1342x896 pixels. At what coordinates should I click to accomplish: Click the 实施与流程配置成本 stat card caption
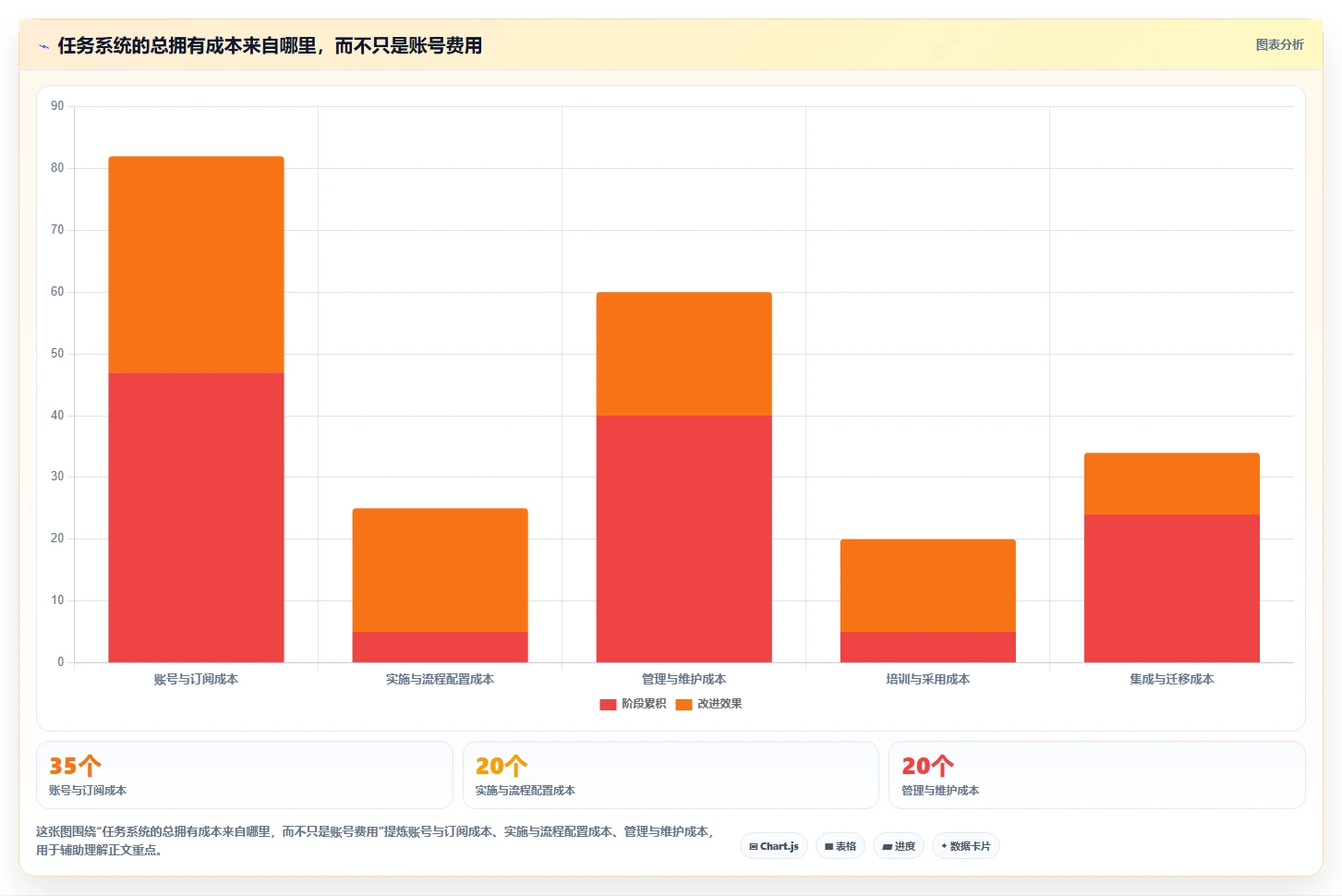click(525, 791)
